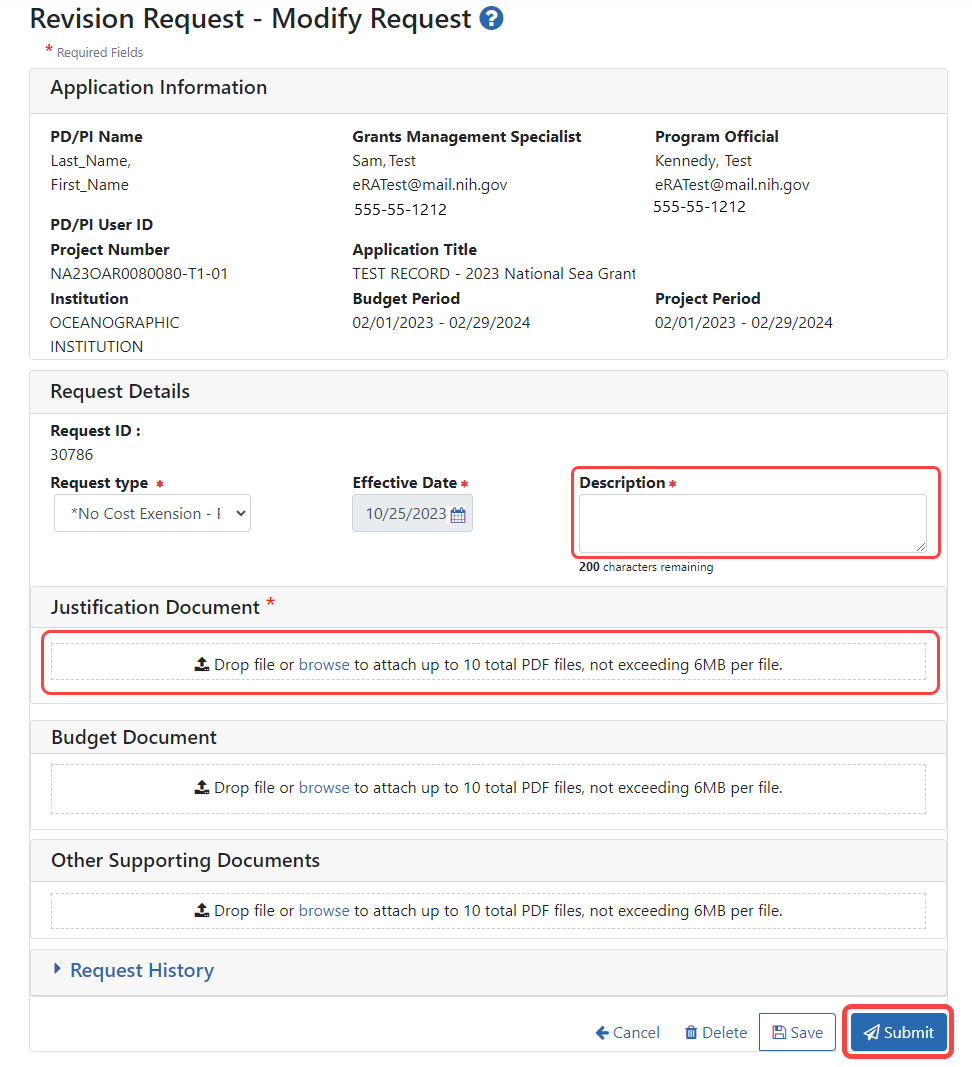Click Budget Period dates value
Viewport: 972px width, 1067px height.
pos(441,323)
